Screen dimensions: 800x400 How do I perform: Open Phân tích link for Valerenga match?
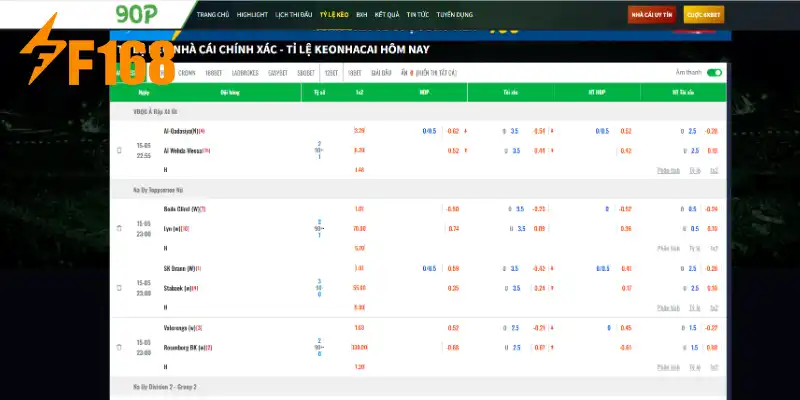coord(668,367)
